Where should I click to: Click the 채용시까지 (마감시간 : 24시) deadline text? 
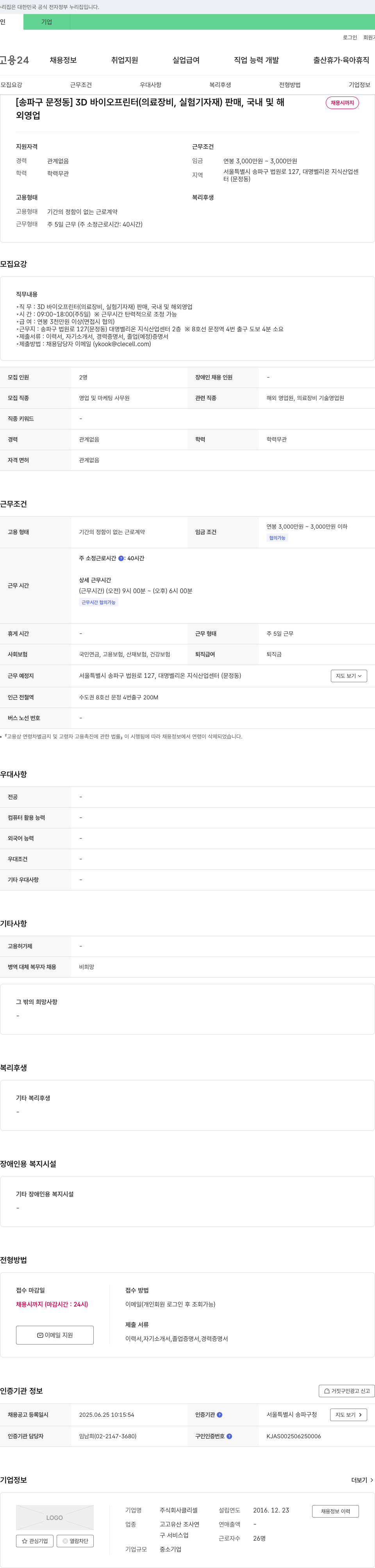[52, 1304]
